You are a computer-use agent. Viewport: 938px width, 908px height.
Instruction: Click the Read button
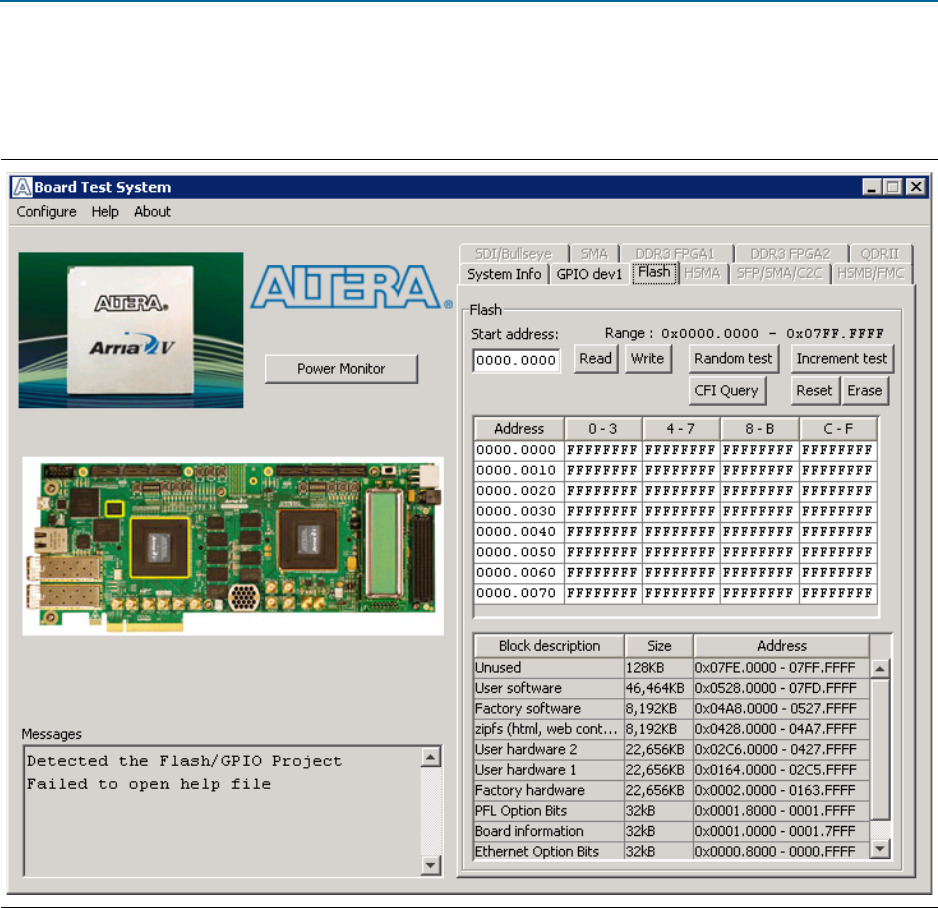point(596,359)
